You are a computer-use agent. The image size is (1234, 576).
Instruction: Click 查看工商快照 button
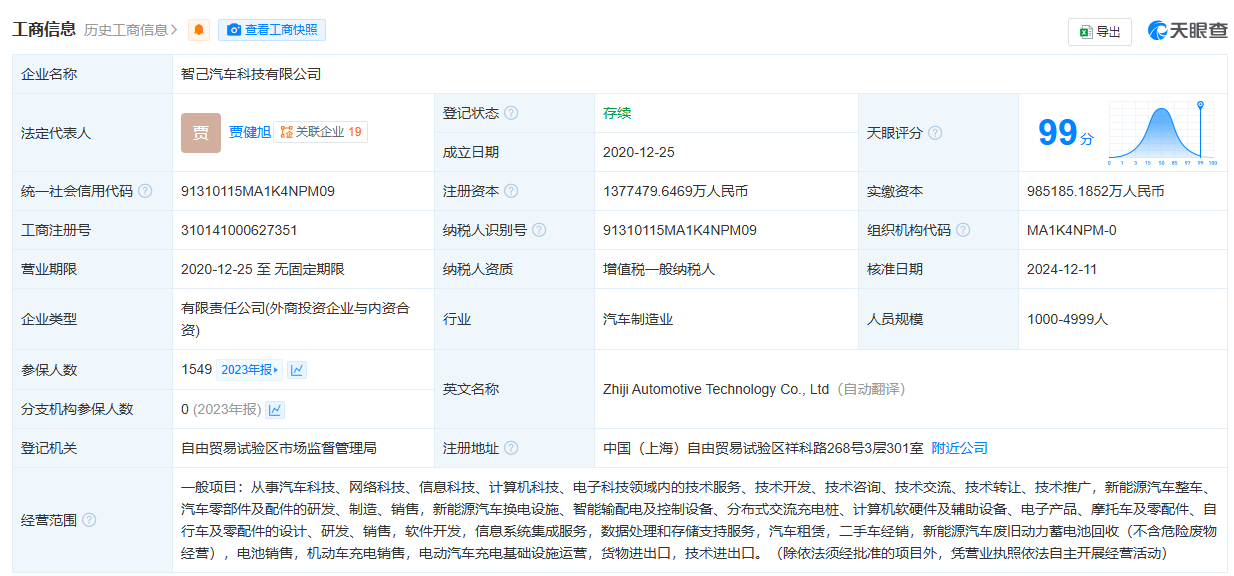pos(272,30)
